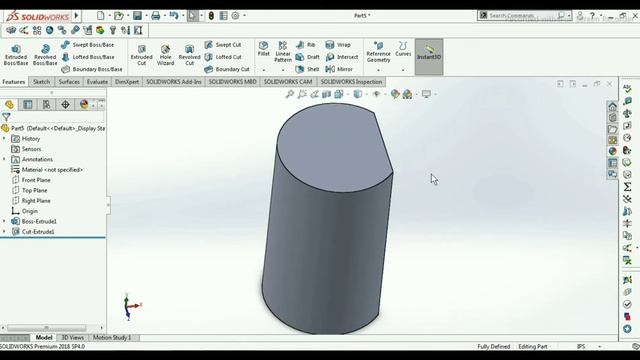The height and width of the screenshot is (360, 640).
Task: Open Reference Geometry options
Action: click(x=378, y=52)
